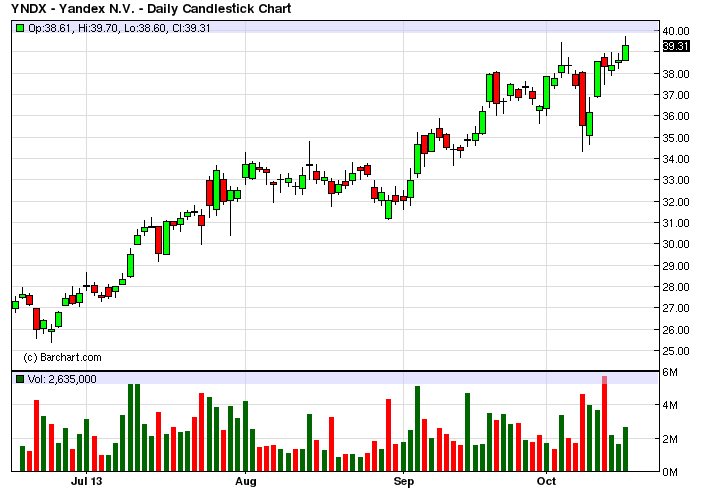Click the Jul 13 date axis label

[x=87, y=481]
